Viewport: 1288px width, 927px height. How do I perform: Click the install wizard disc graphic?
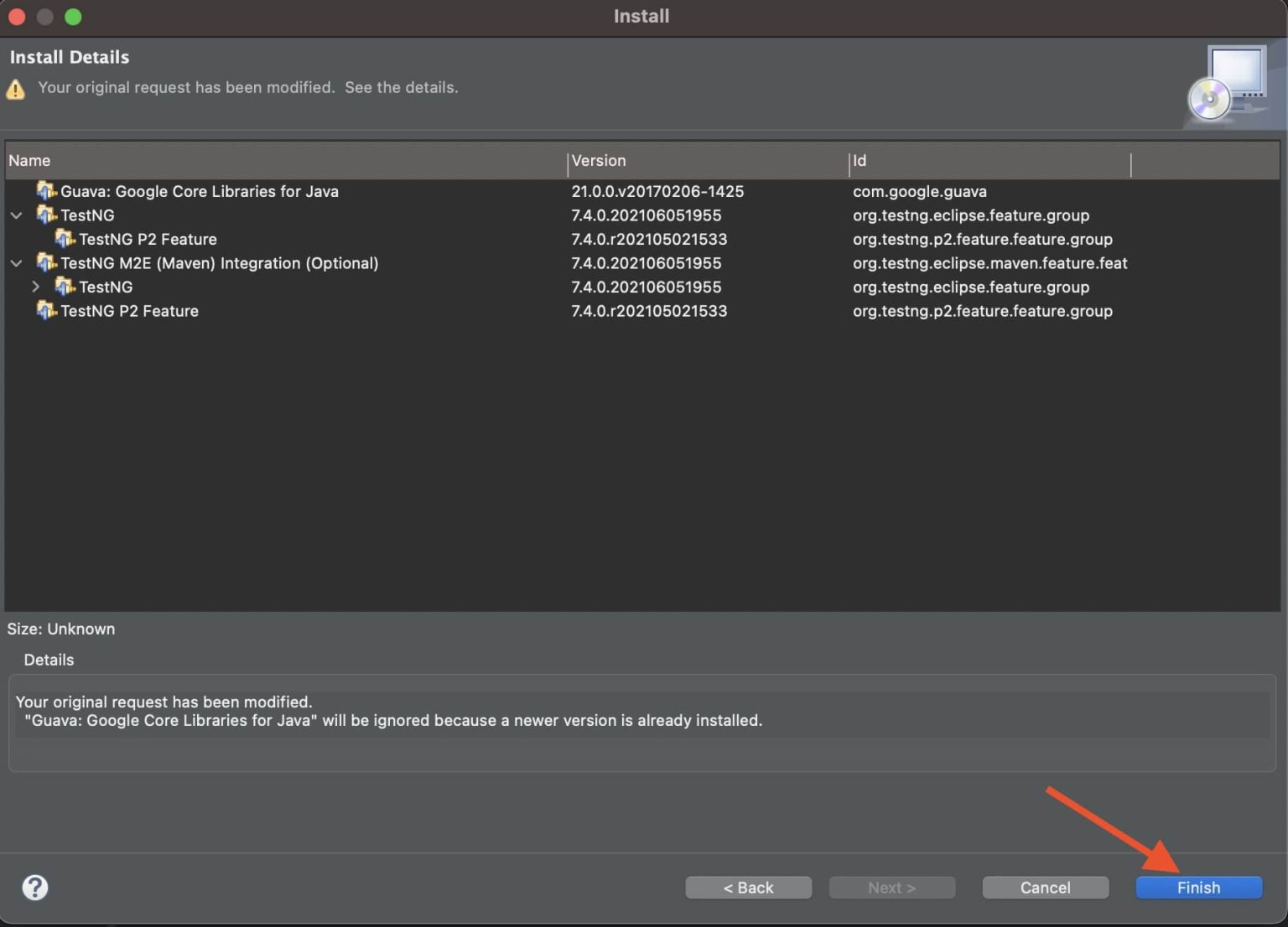coord(1231,84)
